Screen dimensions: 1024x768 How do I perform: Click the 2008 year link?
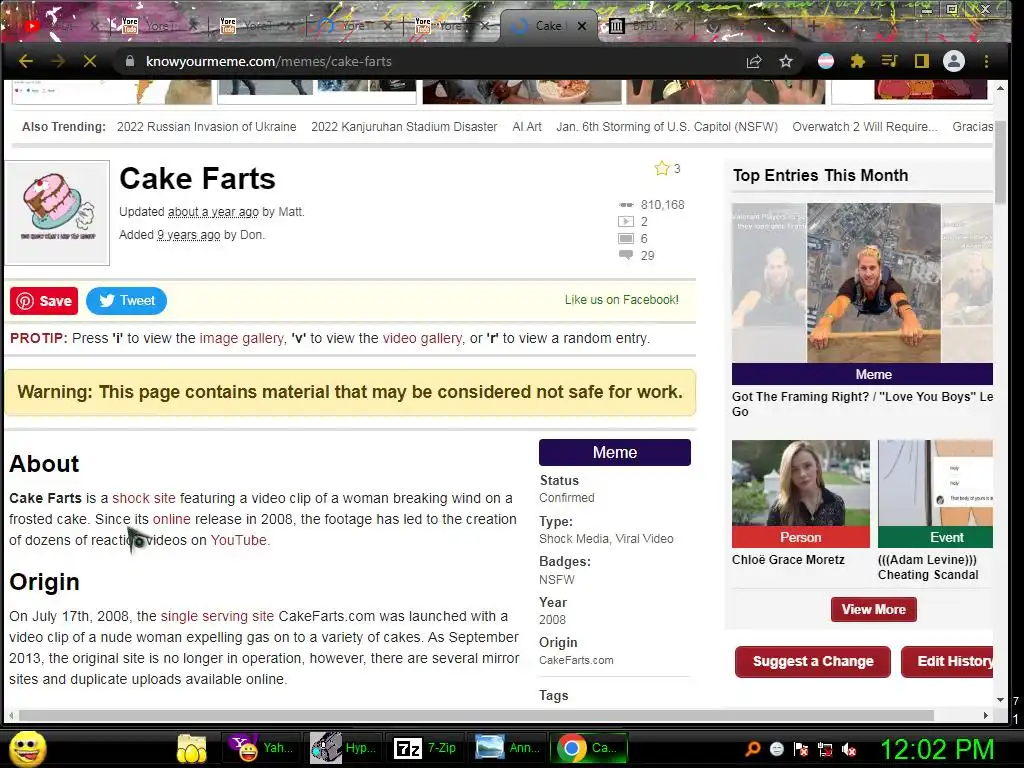click(x=552, y=620)
